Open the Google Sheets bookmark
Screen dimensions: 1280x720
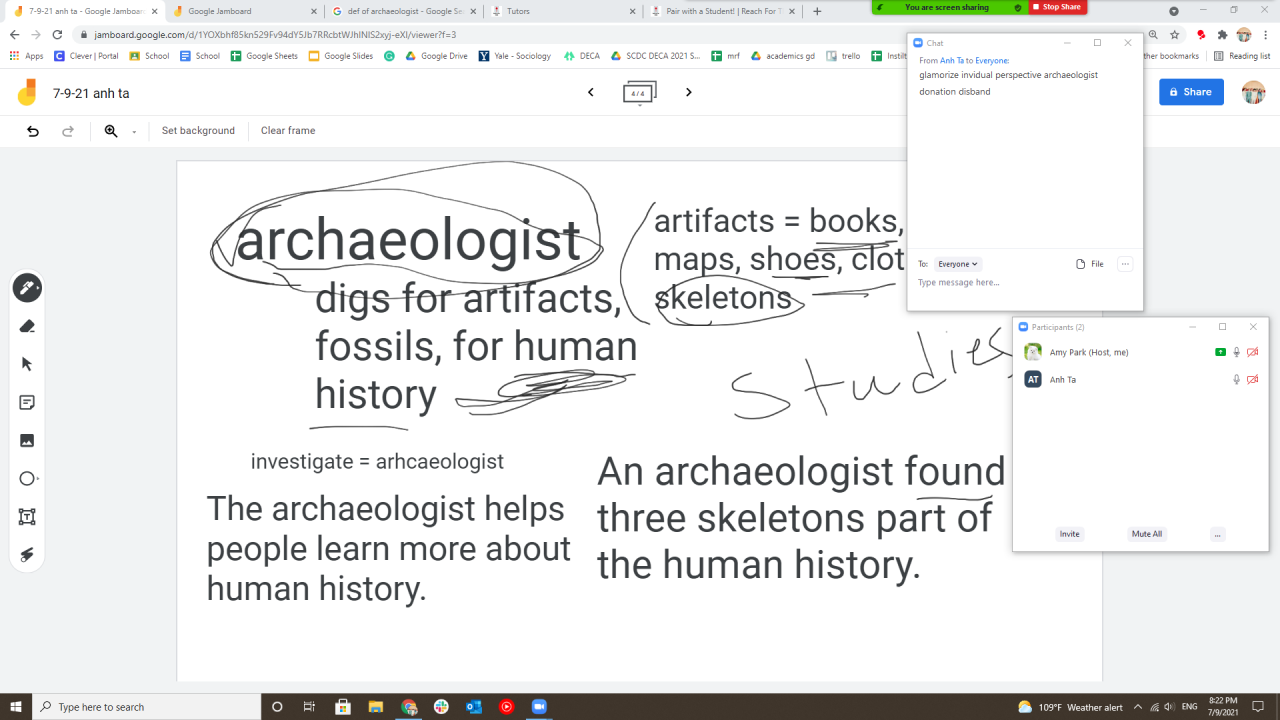[264, 56]
